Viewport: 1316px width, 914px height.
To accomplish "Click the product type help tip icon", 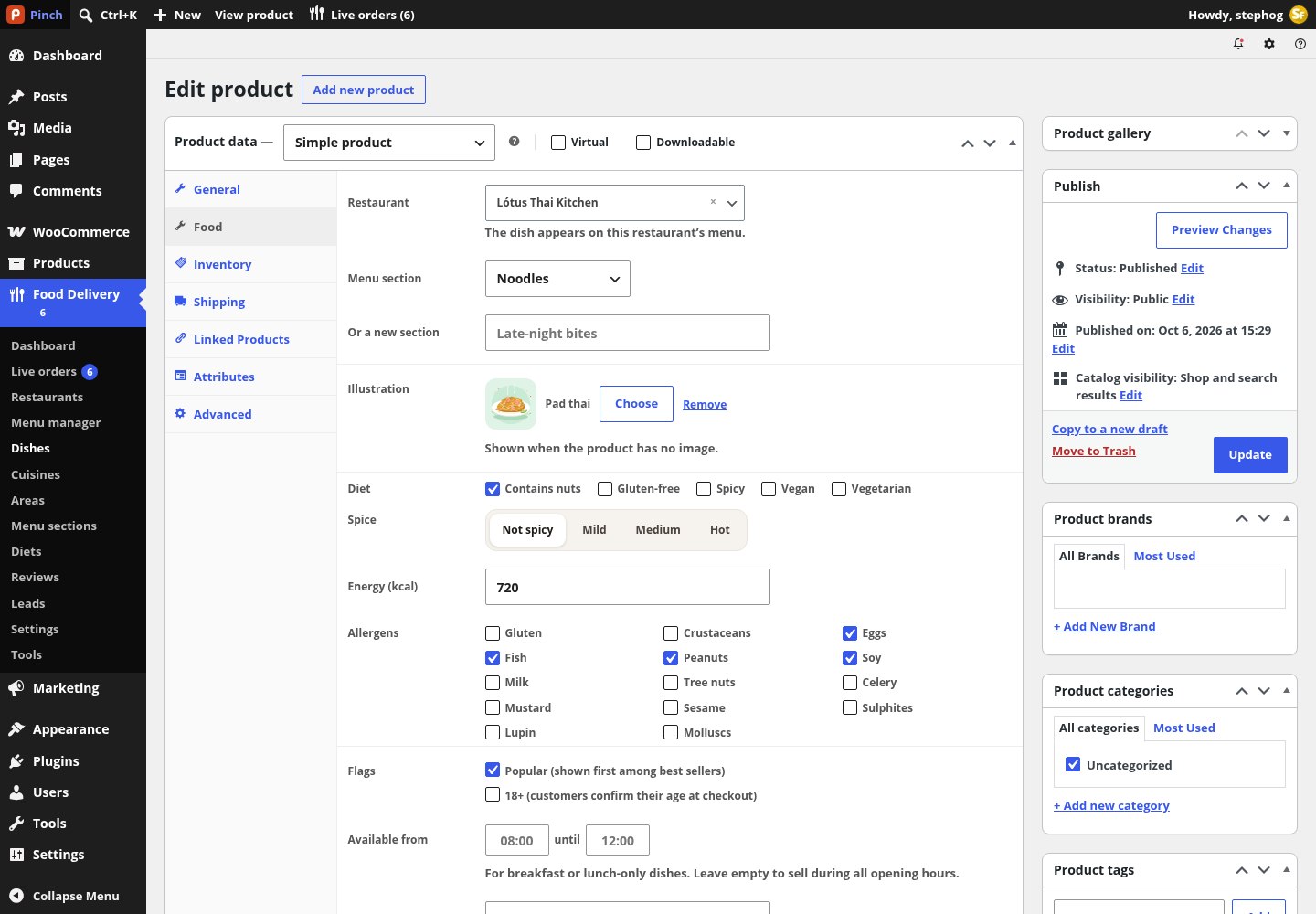I will click(515, 142).
